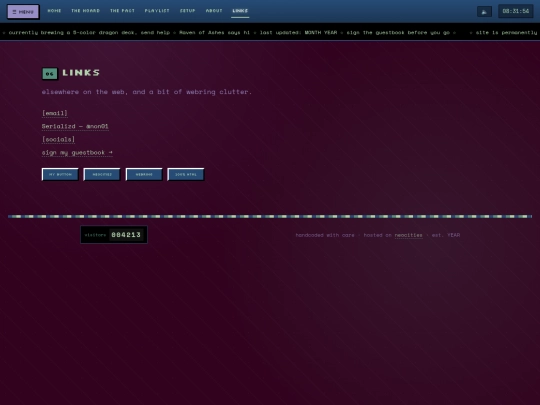Click the visitors counter 004213
Image resolution: width=540 pixels, height=405 pixels.
(114, 235)
